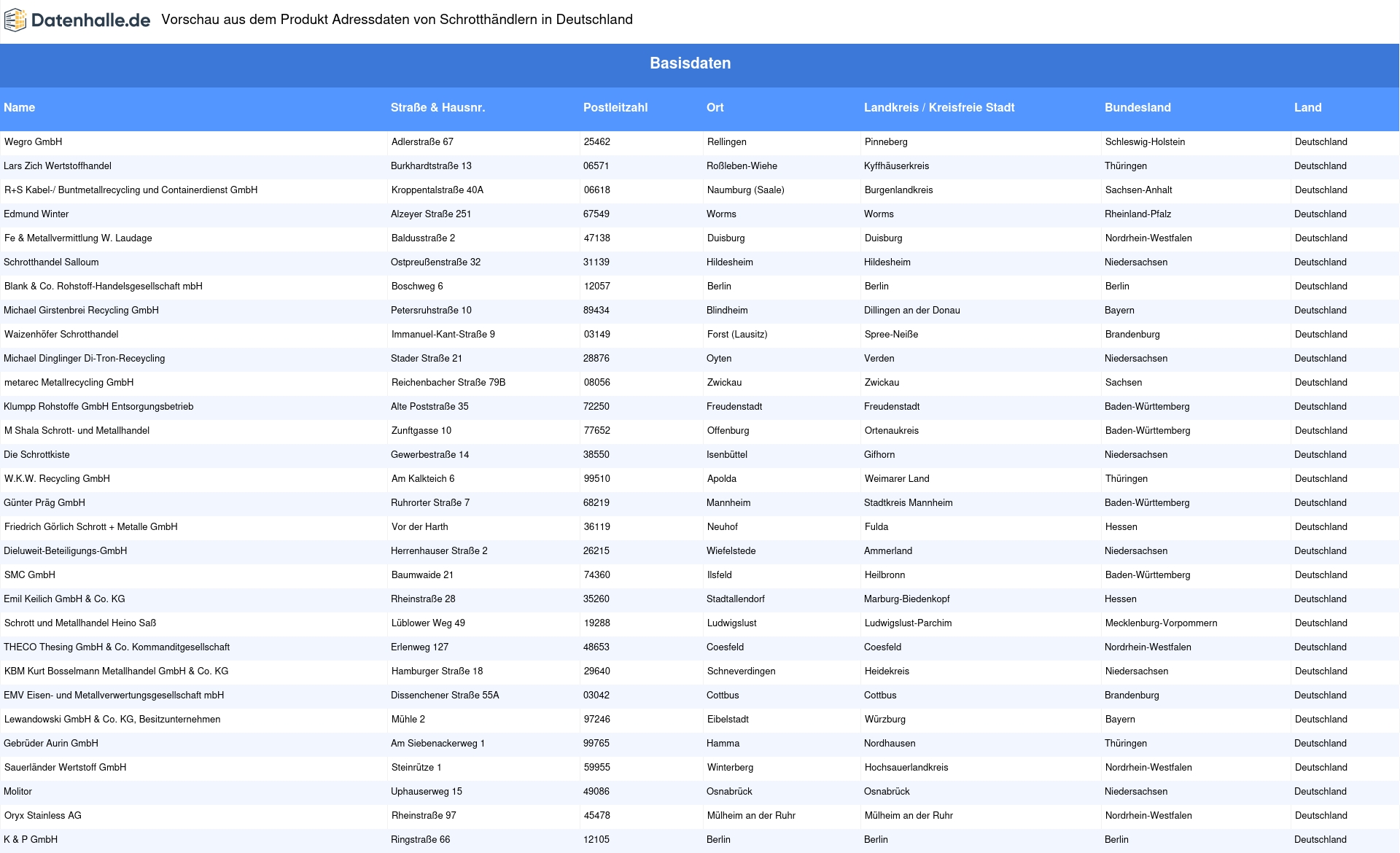
Task: Click Schrotthandel Salloum entry
Action: coord(51,262)
